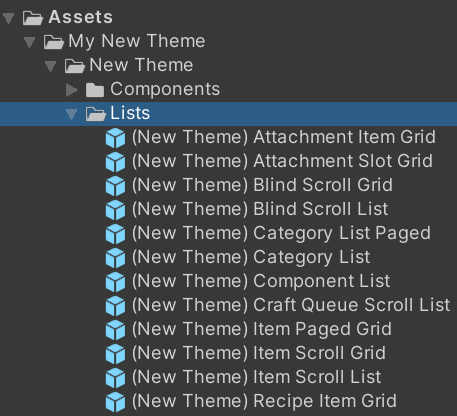Click the Attachment Slot Grid prefab icon
Screen dimensions: 457x416
pyautogui.click(x=115, y=162)
